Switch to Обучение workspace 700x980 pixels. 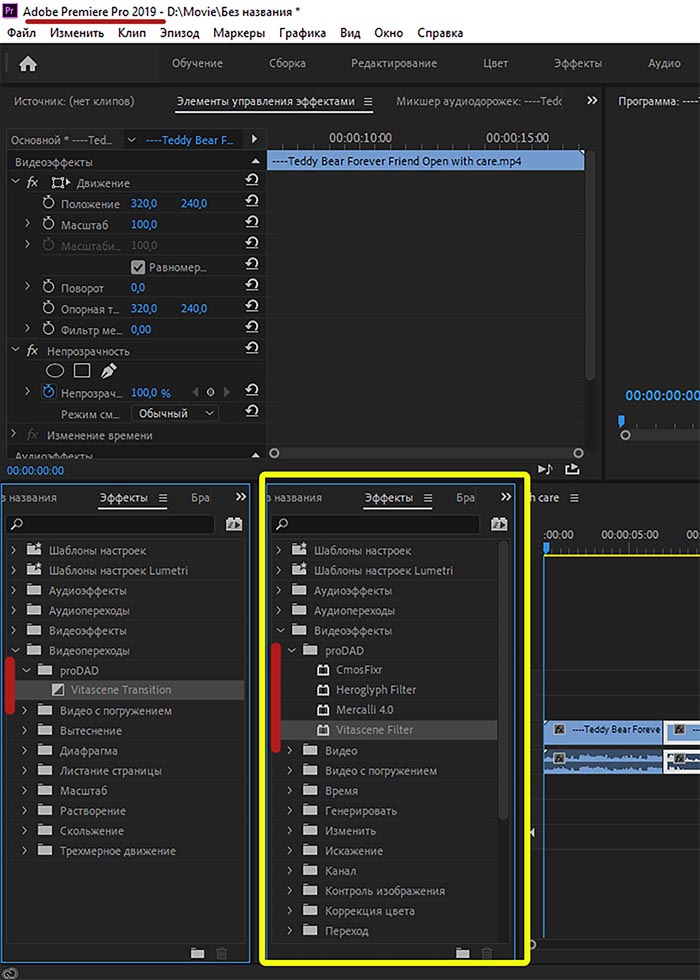tap(198, 63)
